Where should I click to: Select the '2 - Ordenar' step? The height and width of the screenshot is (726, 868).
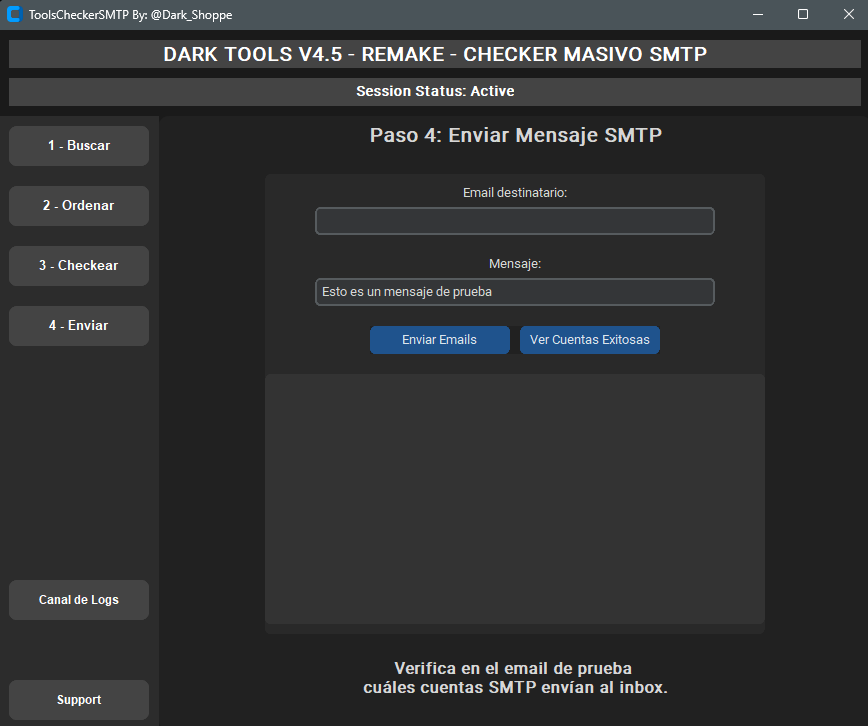[x=78, y=205]
